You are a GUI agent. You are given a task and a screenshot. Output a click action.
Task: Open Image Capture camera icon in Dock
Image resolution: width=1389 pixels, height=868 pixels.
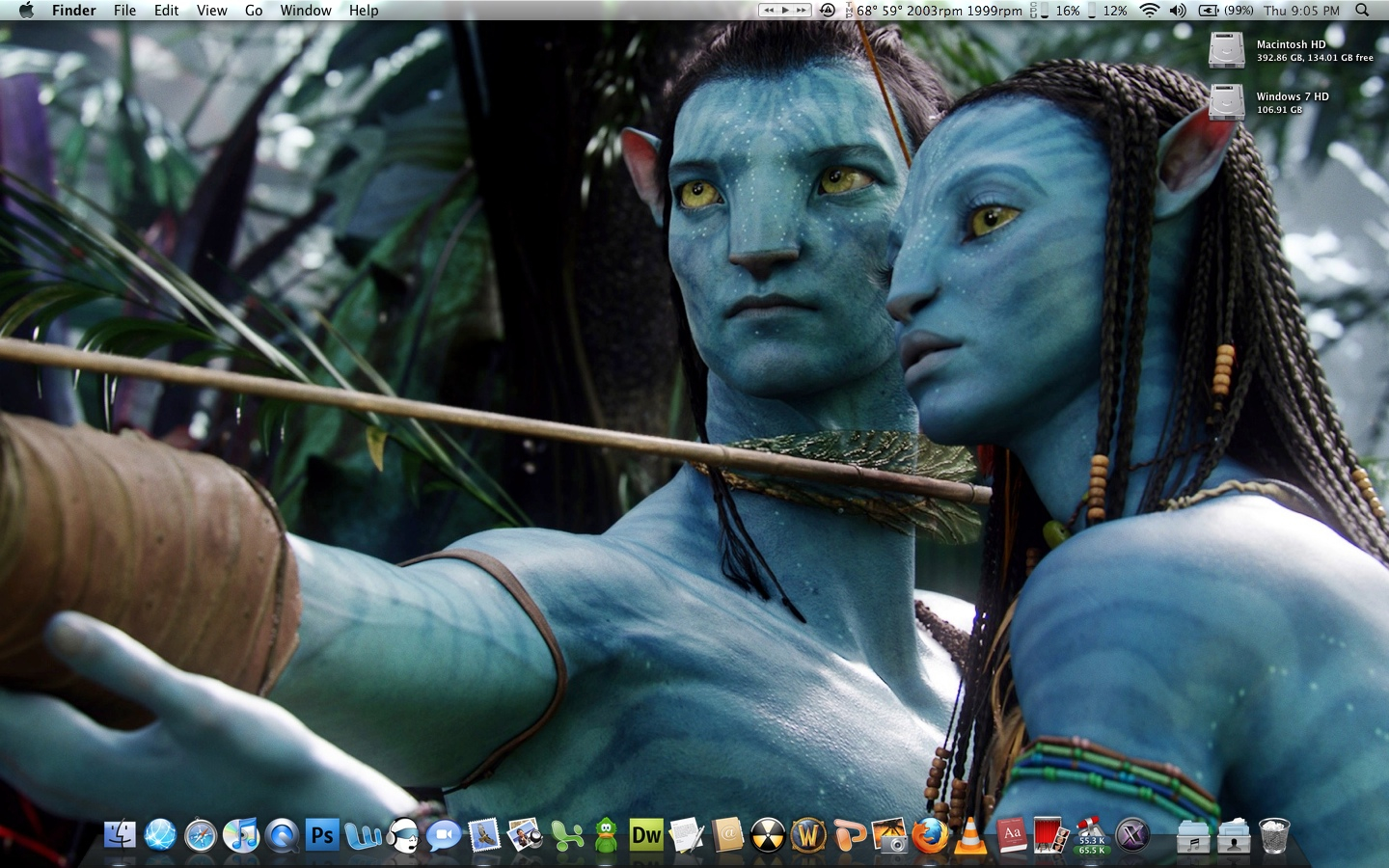(889, 834)
